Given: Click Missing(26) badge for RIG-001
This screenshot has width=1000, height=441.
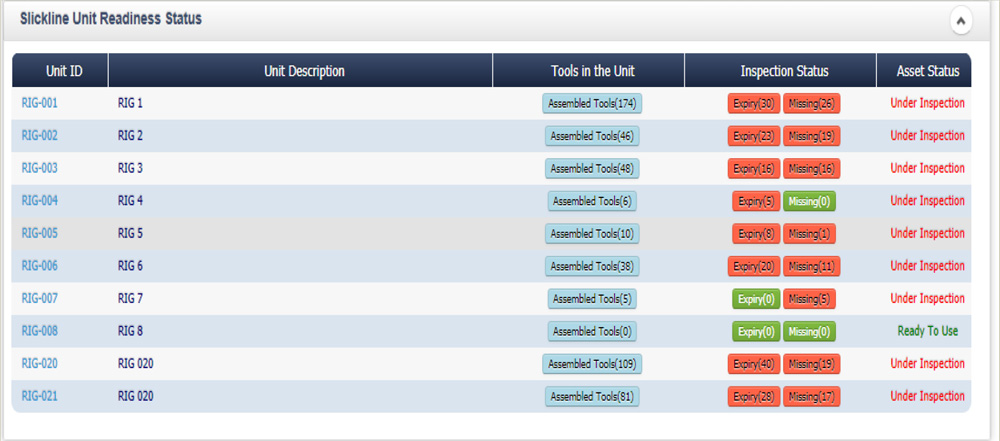Looking at the screenshot, I should click(811, 103).
